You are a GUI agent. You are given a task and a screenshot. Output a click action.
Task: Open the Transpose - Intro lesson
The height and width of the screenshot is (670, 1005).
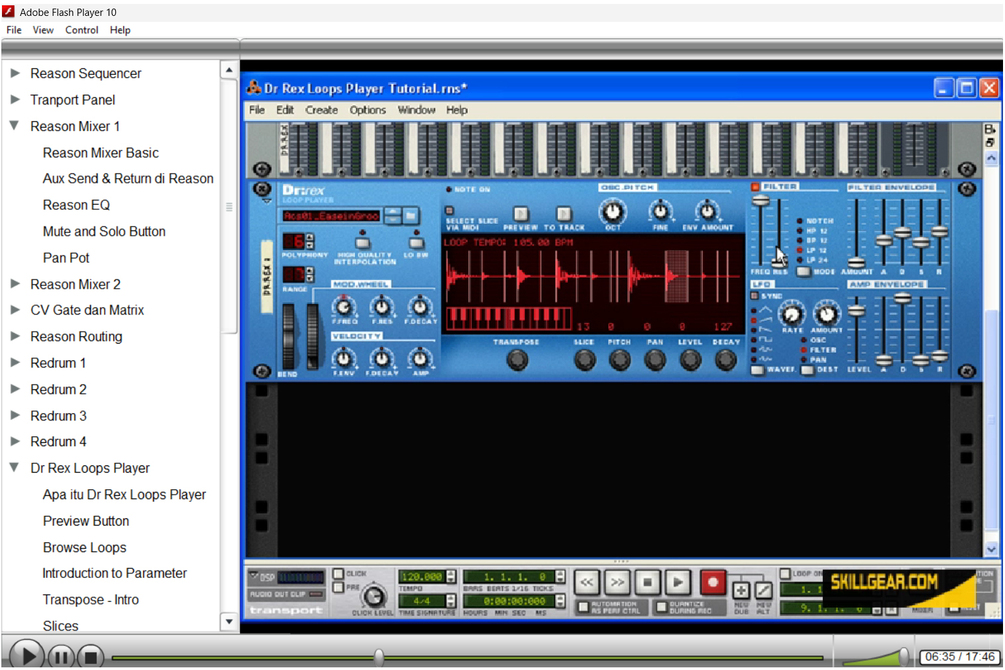click(90, 599)
